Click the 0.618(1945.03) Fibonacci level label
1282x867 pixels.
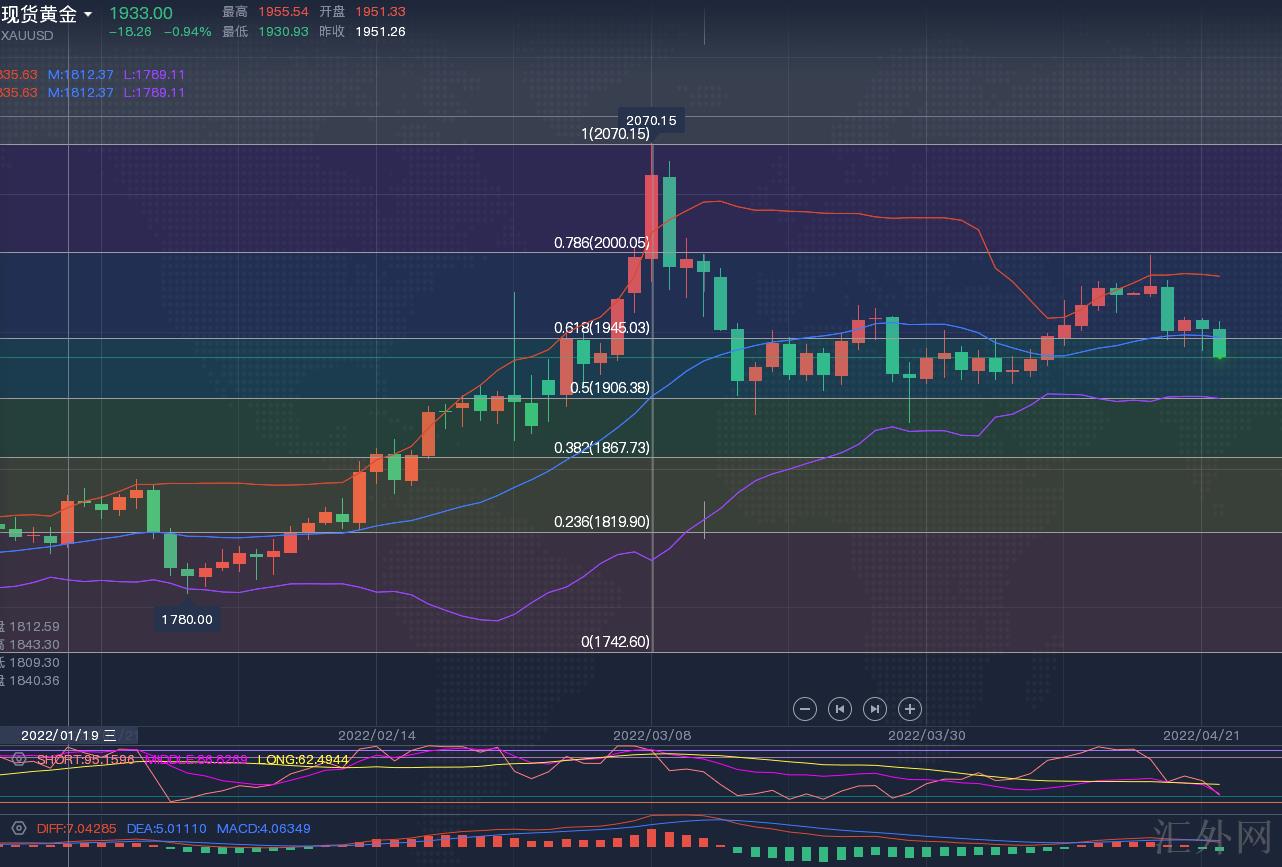point(601,328)
